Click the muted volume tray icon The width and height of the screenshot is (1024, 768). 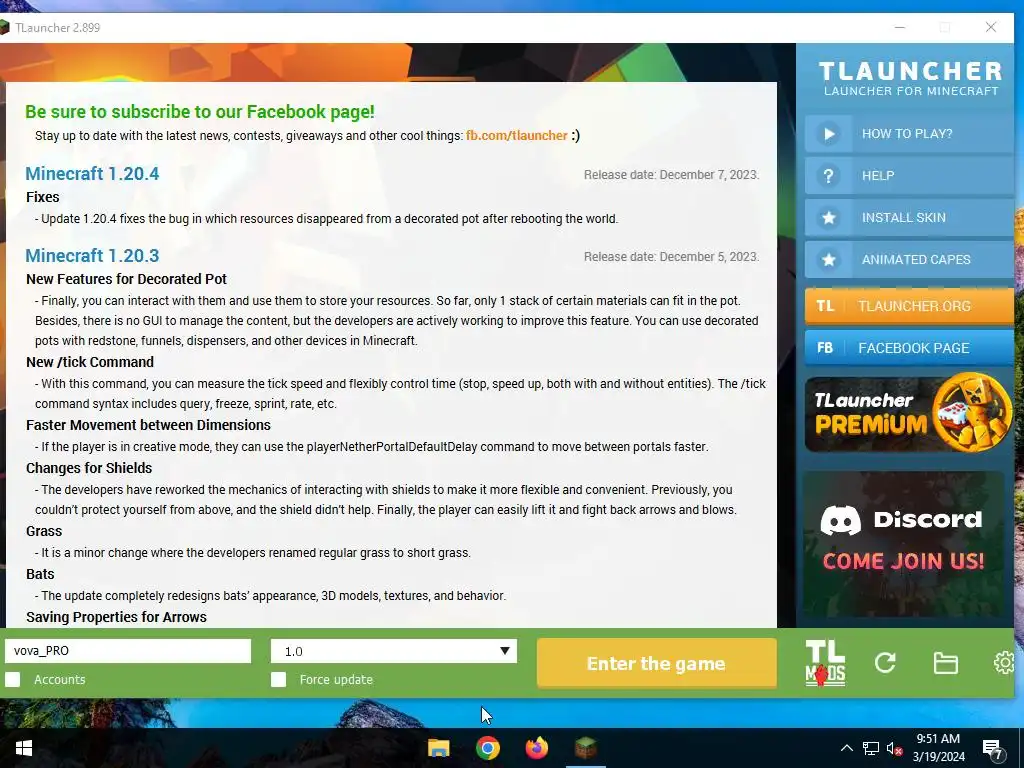(894, 748)
